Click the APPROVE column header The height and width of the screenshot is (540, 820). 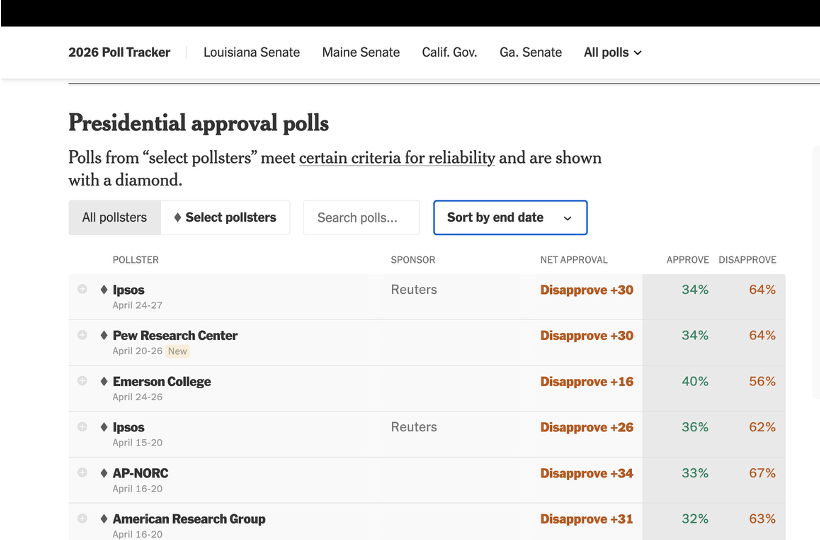point(688,260)
